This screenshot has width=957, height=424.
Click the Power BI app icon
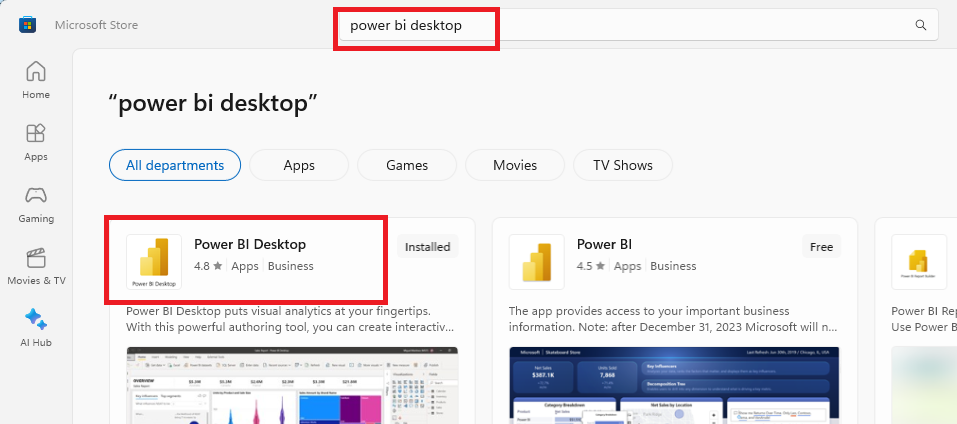coord(536,262)
